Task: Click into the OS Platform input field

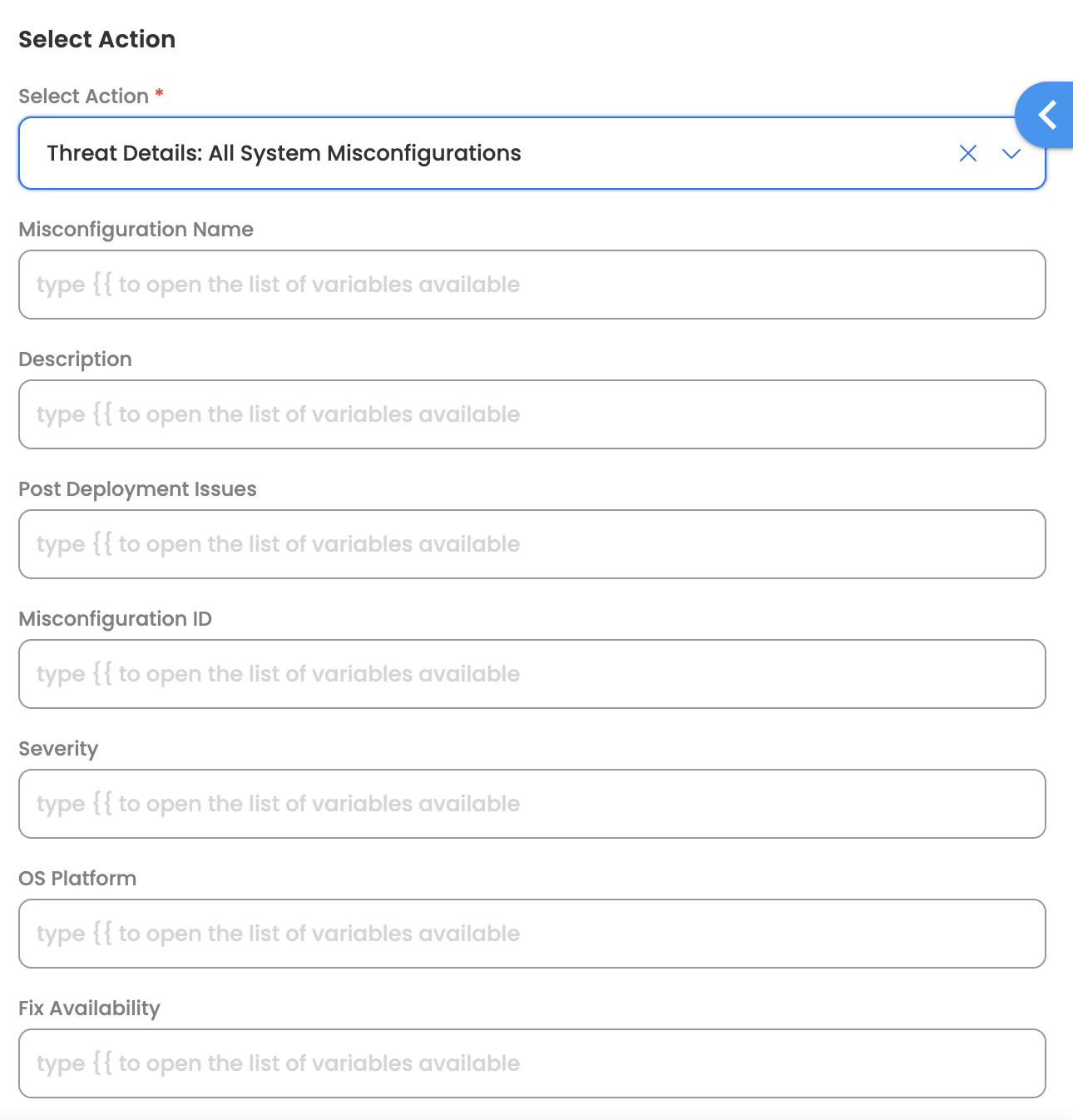Action: (532, 934)
